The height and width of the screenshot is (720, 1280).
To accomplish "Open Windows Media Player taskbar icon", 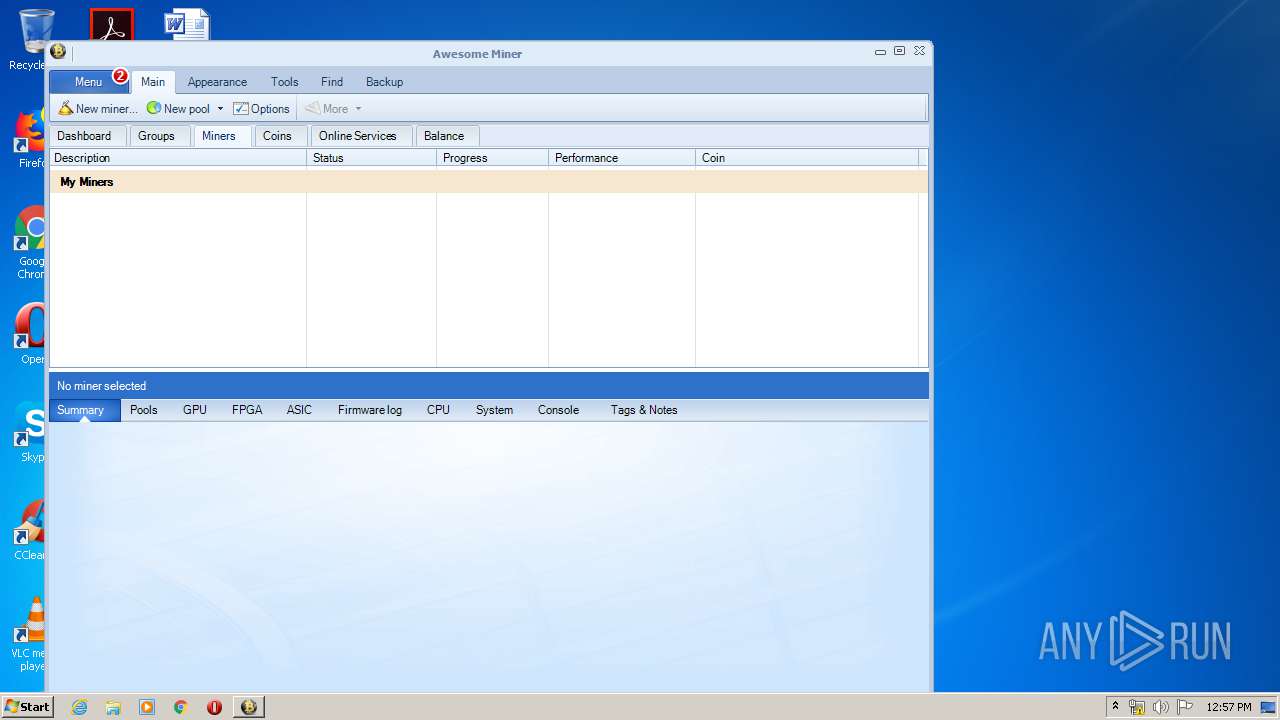I will click(147, 707).
